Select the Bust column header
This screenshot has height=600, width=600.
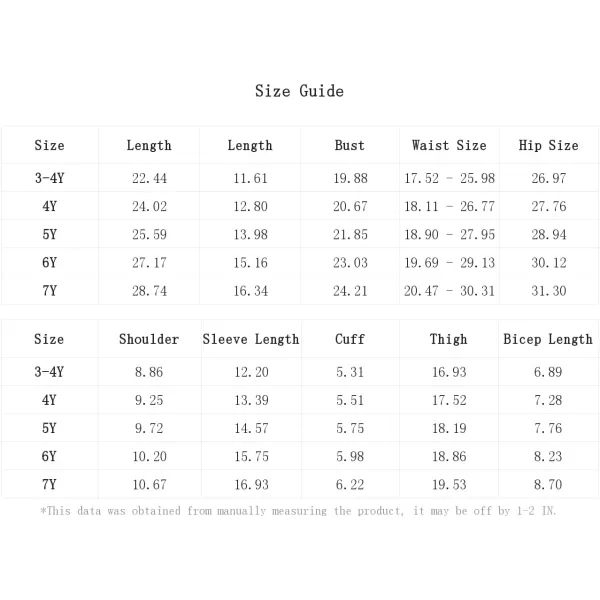(x=349, y=145)
